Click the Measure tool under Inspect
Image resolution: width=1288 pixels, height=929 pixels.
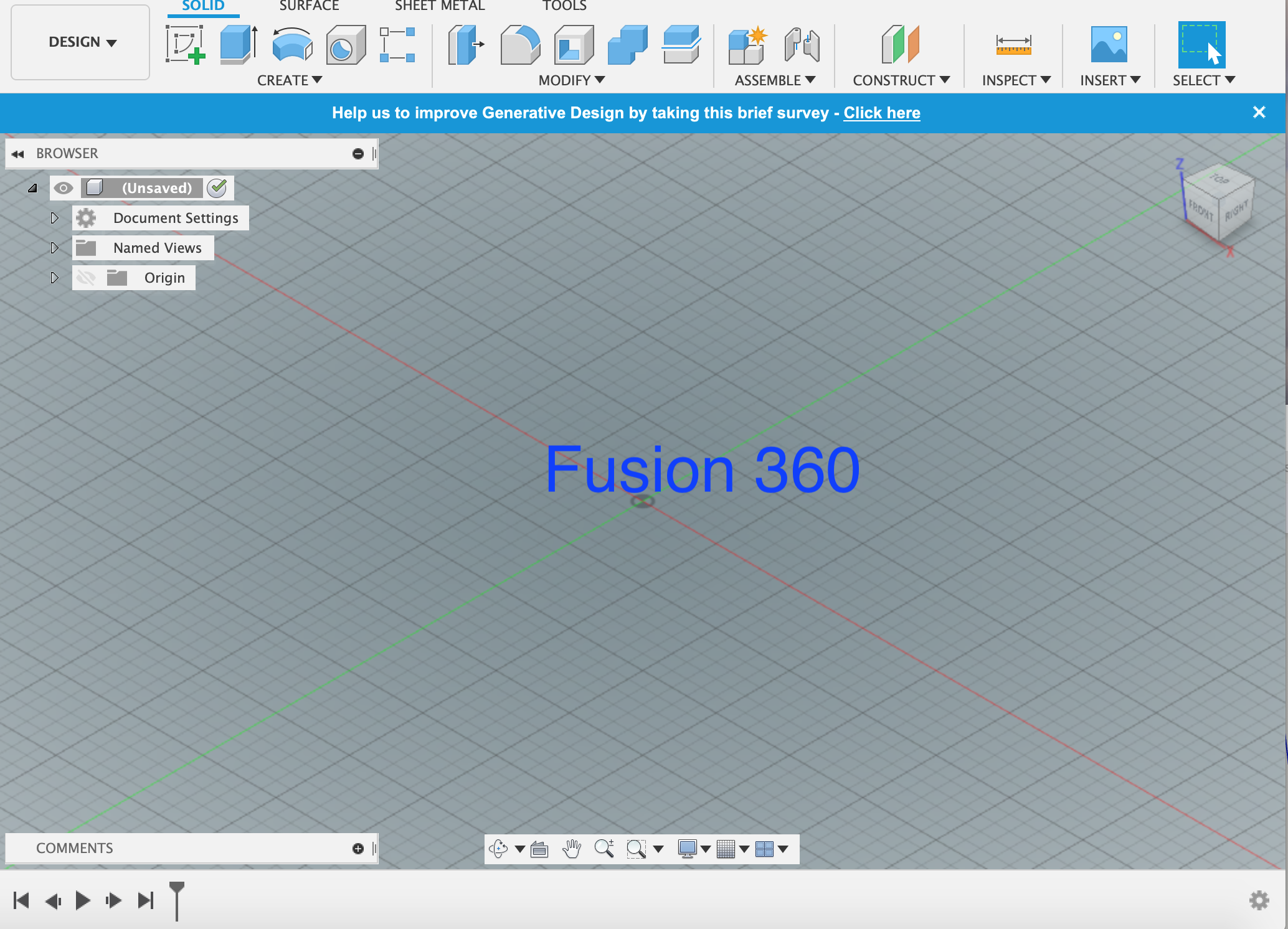pos(1013,45)
